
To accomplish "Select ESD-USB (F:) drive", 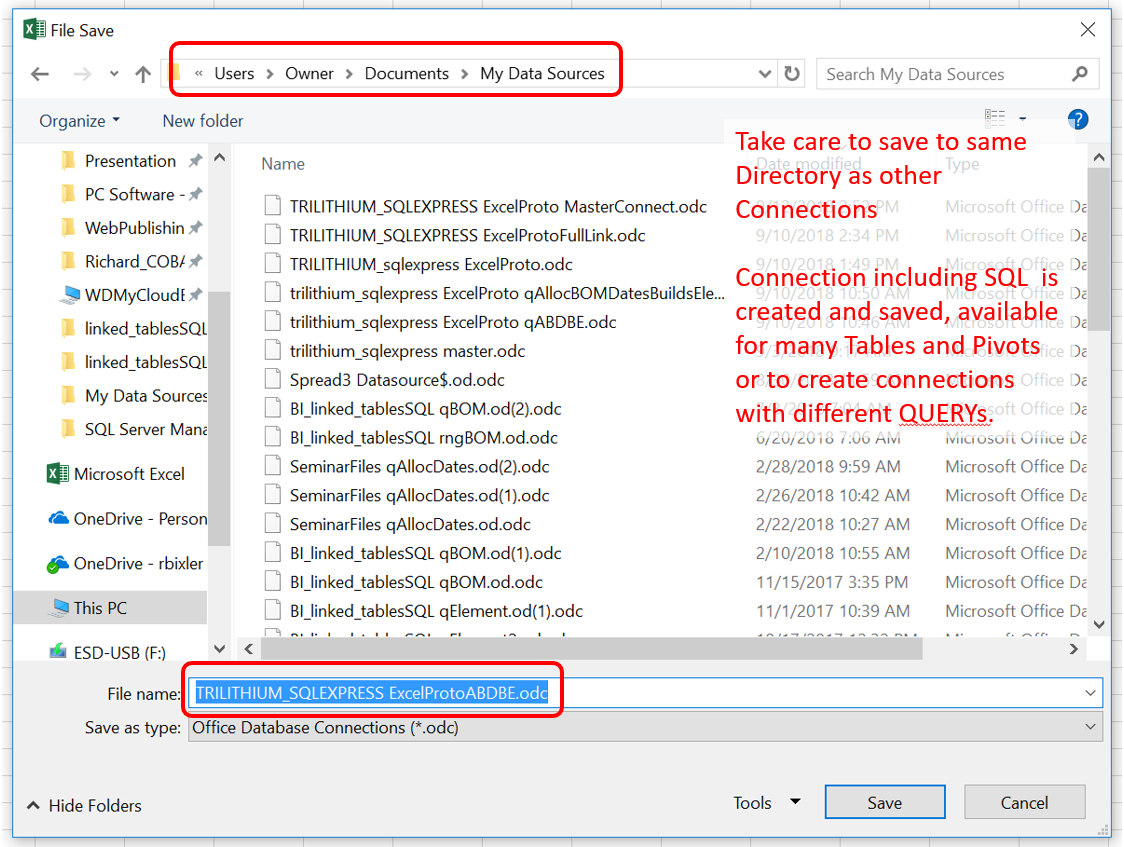I will click(x=108, y=653).
